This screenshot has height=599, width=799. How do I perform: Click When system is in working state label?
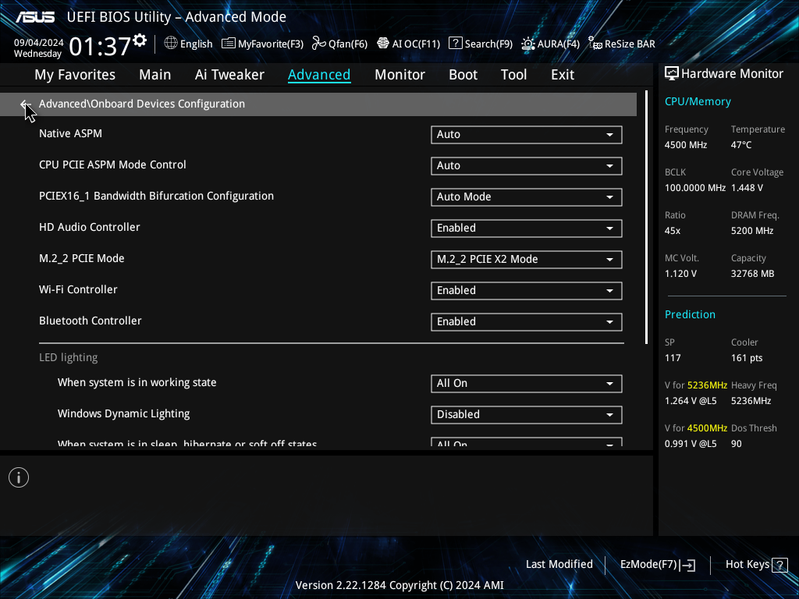tap(137, 383)
